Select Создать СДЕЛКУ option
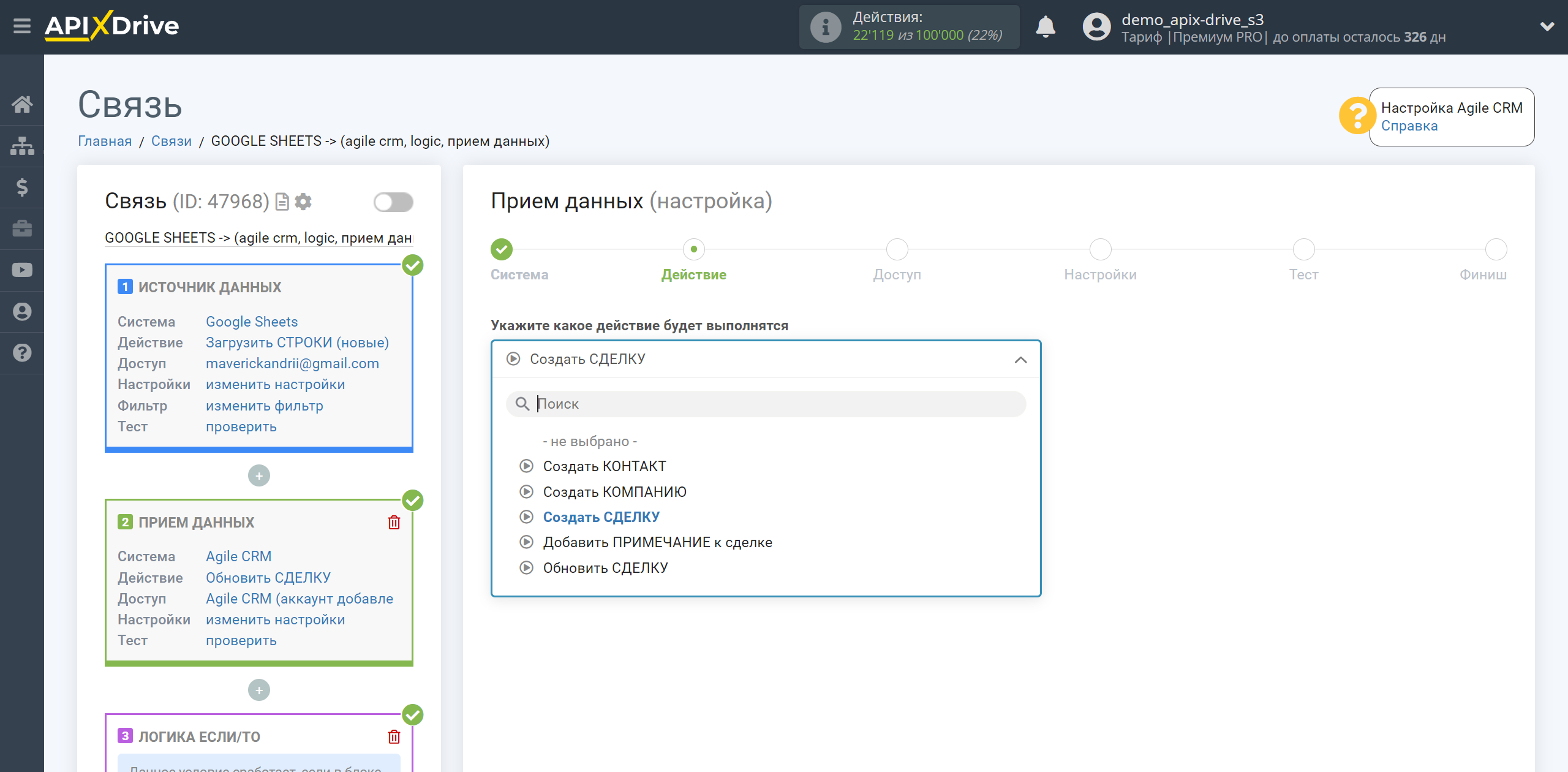Screen dimensions: 1568x772 [x=601, y=517]
